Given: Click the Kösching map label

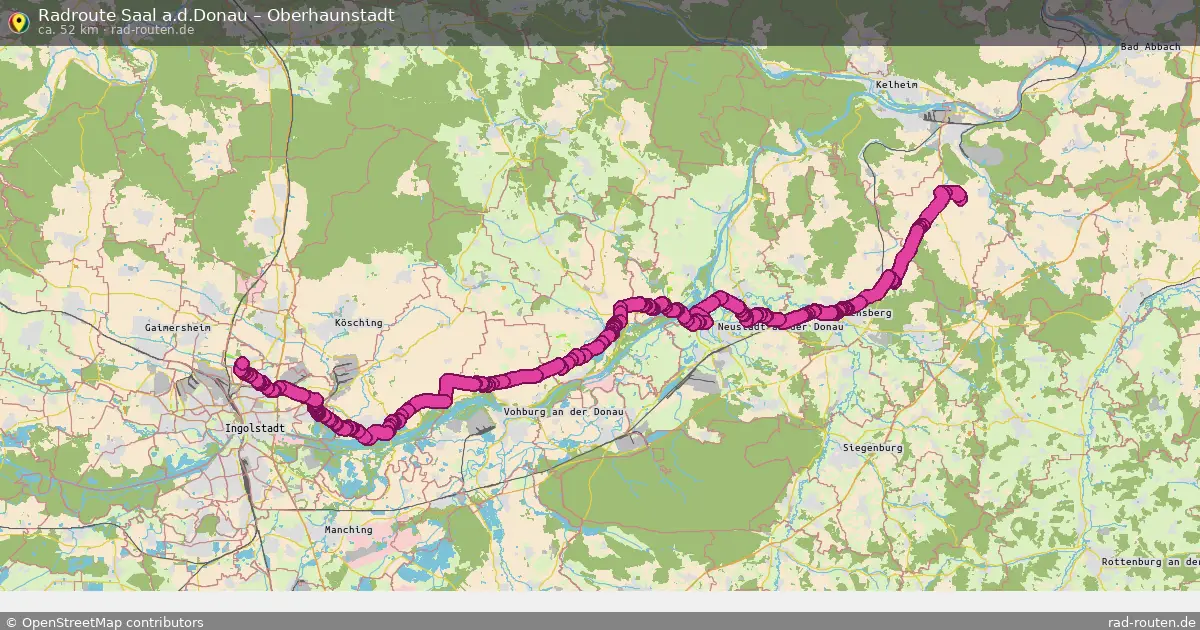Looking at the screenshot, I should [x=358, y=323].
